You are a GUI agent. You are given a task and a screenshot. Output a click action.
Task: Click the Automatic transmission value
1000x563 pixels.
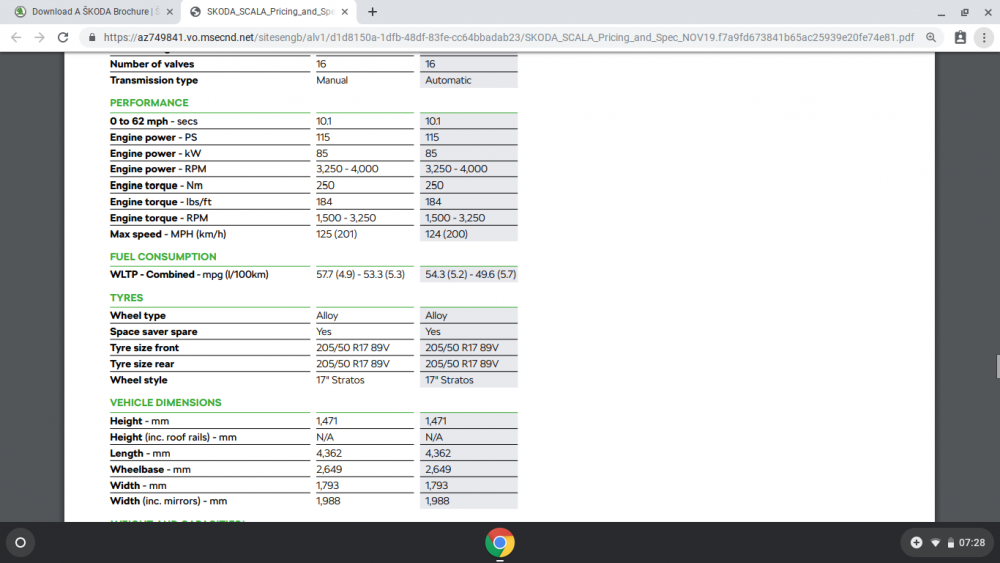[448, 80]
